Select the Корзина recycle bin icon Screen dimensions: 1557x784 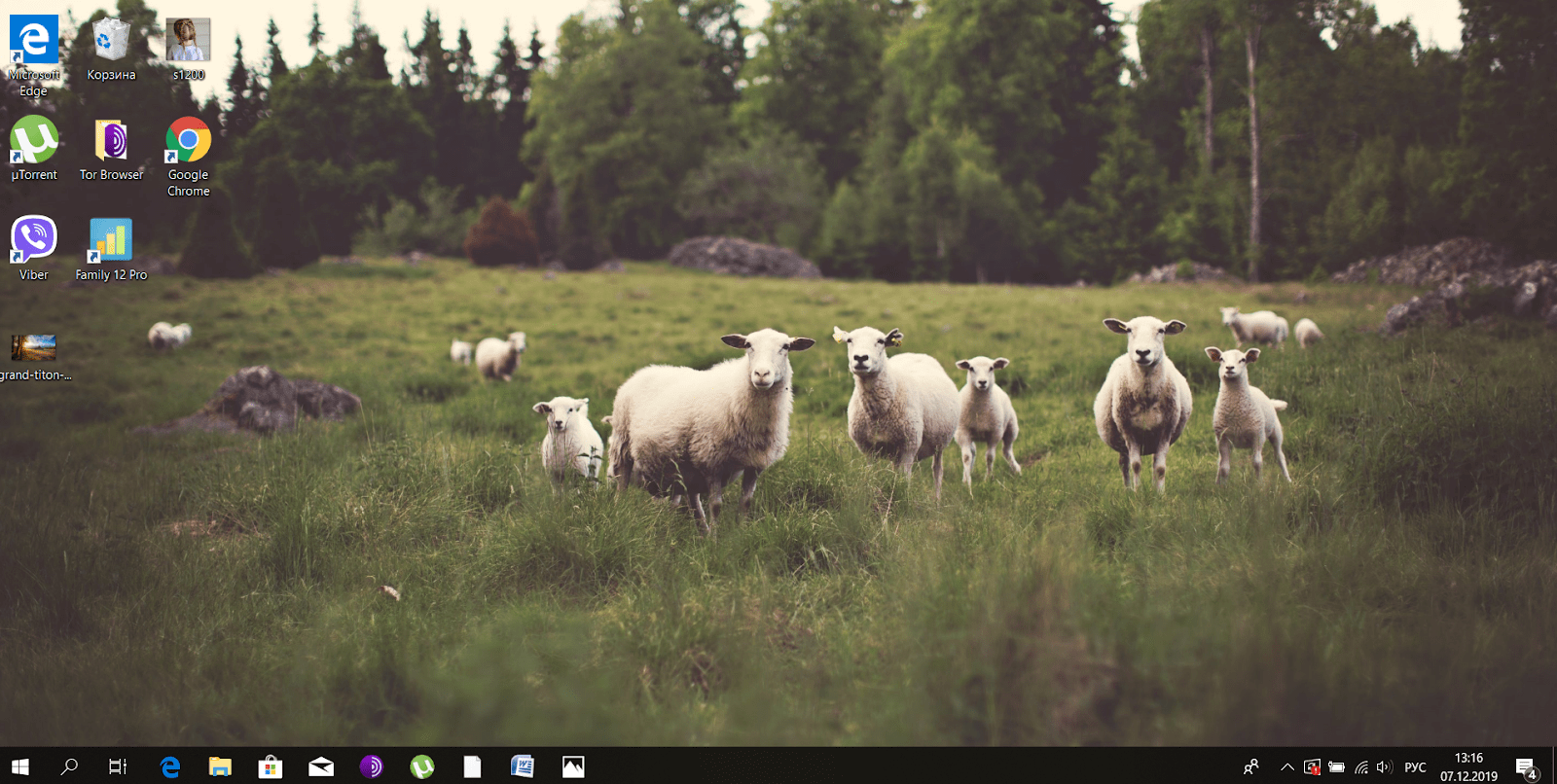[x=111, y=50]
